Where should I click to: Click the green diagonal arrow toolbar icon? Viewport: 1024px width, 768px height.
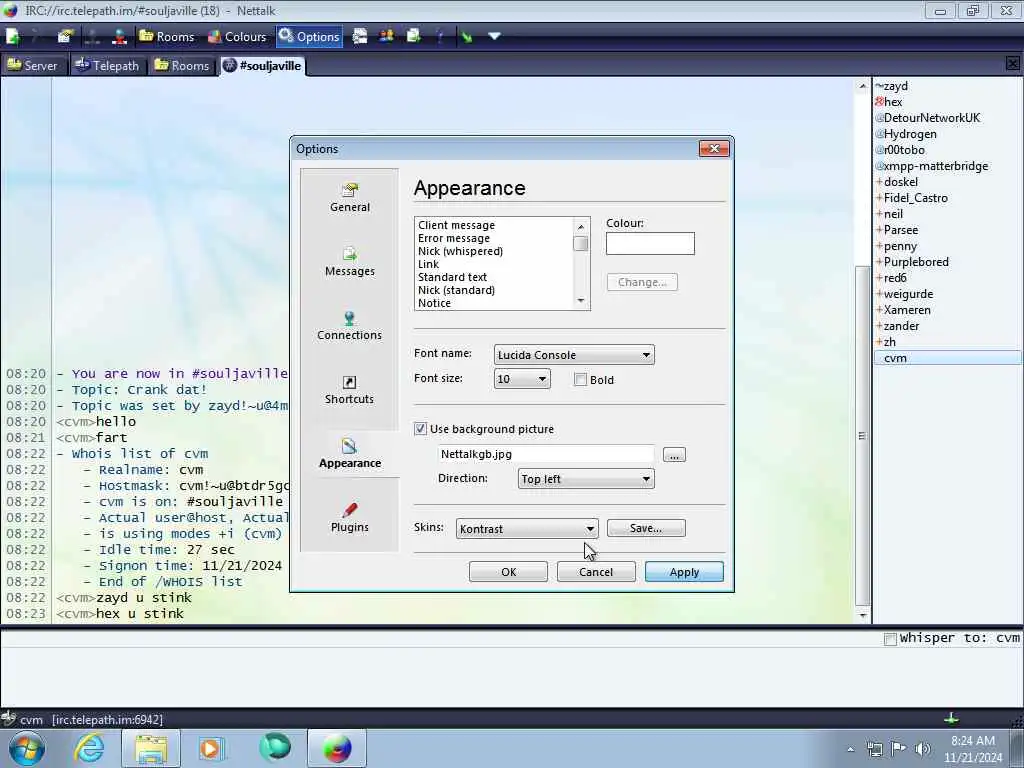point(466,37)
